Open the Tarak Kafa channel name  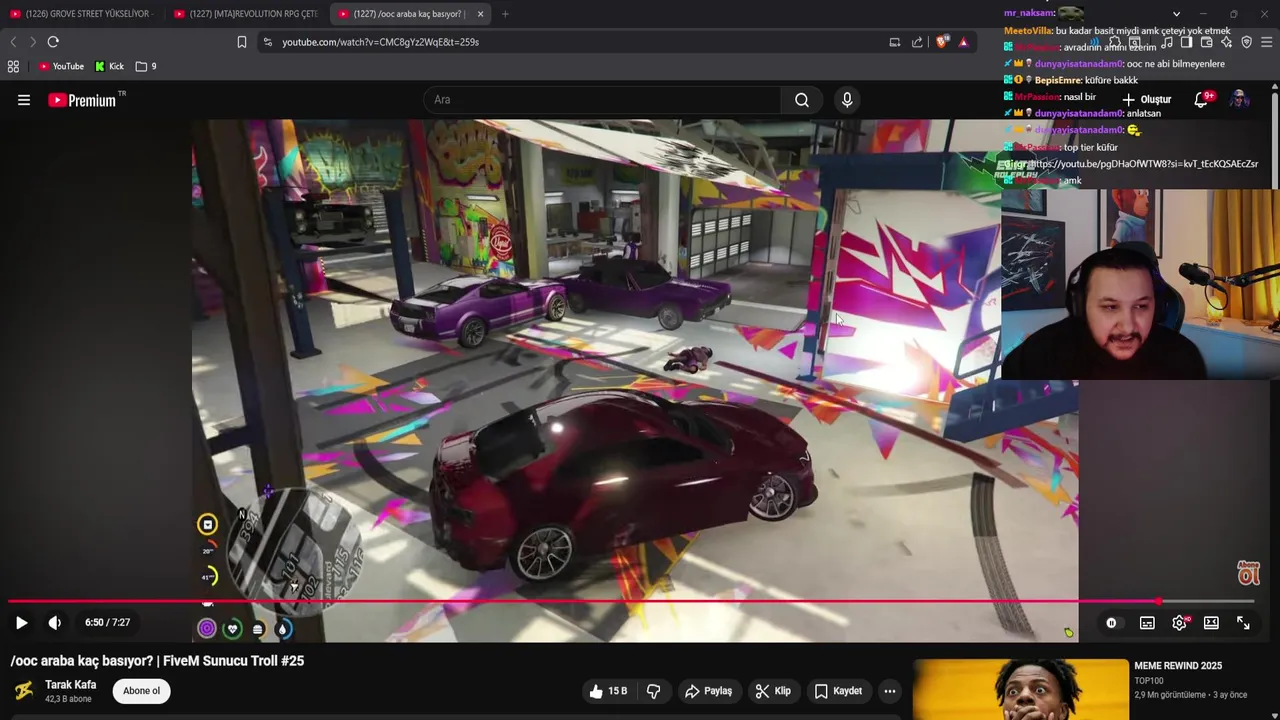(70, 685)
